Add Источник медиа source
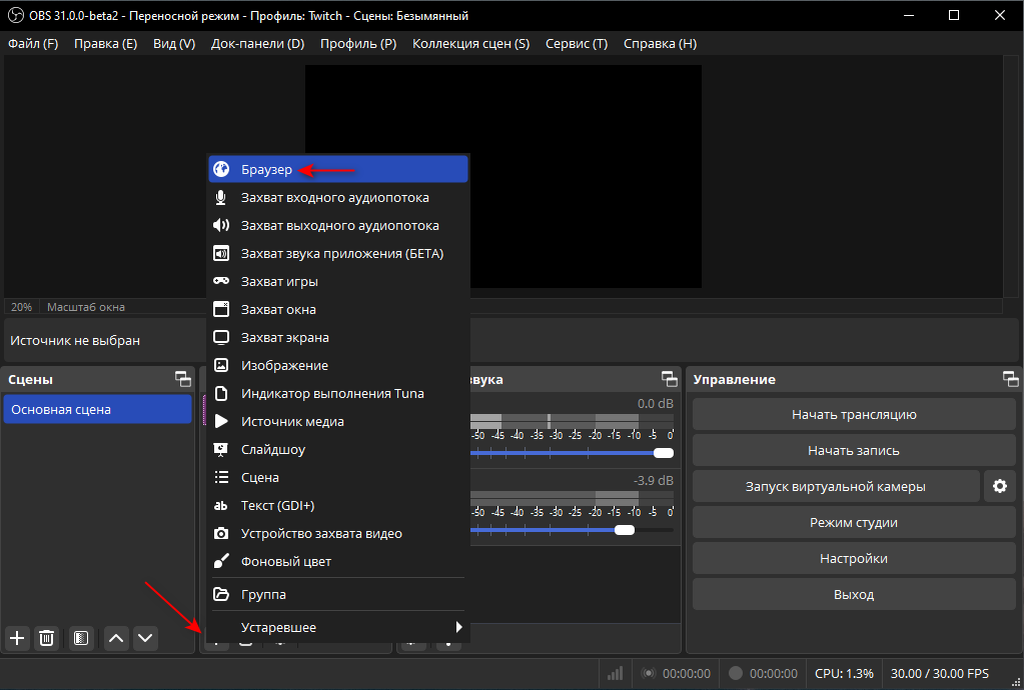This screenshot has width=1024, height=690. [338, 422]
